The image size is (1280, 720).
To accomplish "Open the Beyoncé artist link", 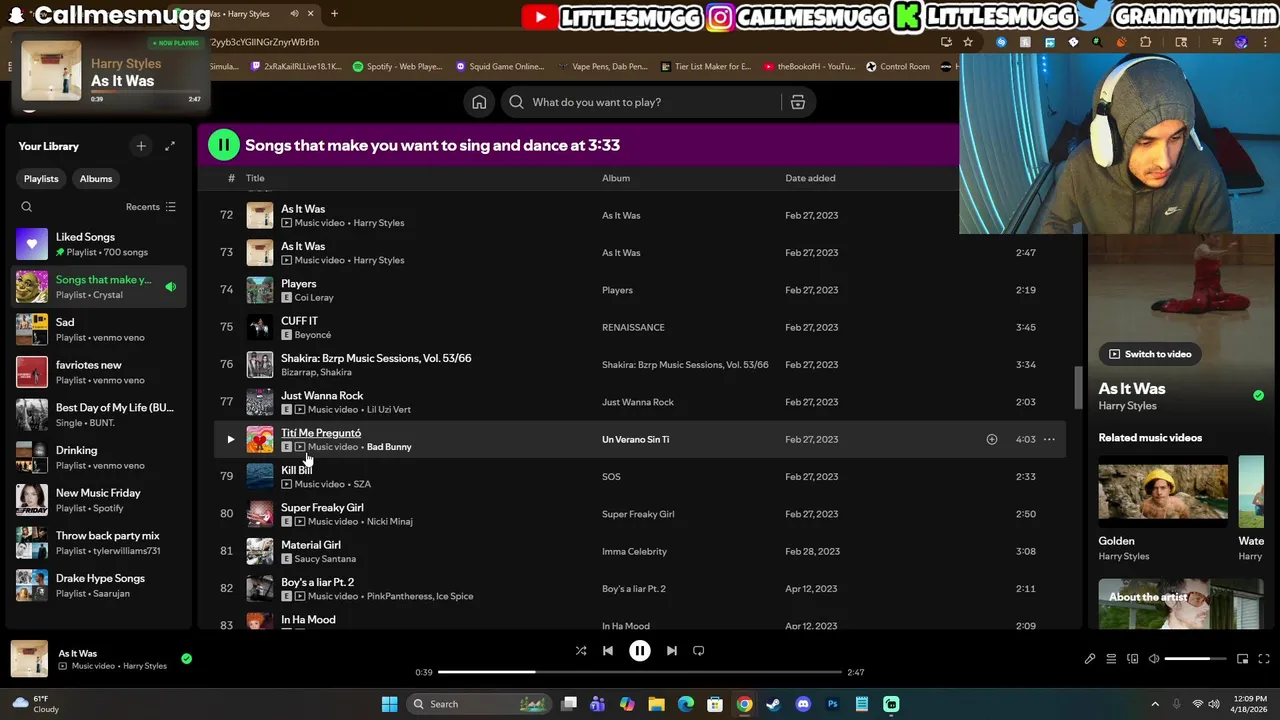I will coord(313,335).
